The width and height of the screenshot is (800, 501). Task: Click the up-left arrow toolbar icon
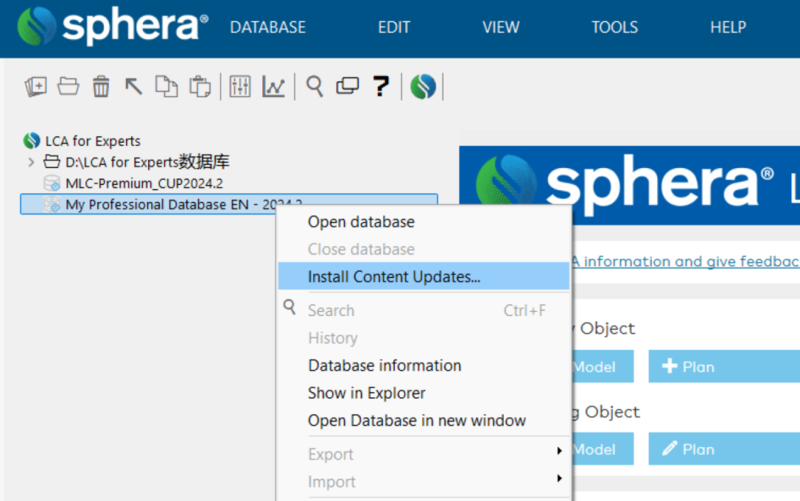click(x=133, y=87)
